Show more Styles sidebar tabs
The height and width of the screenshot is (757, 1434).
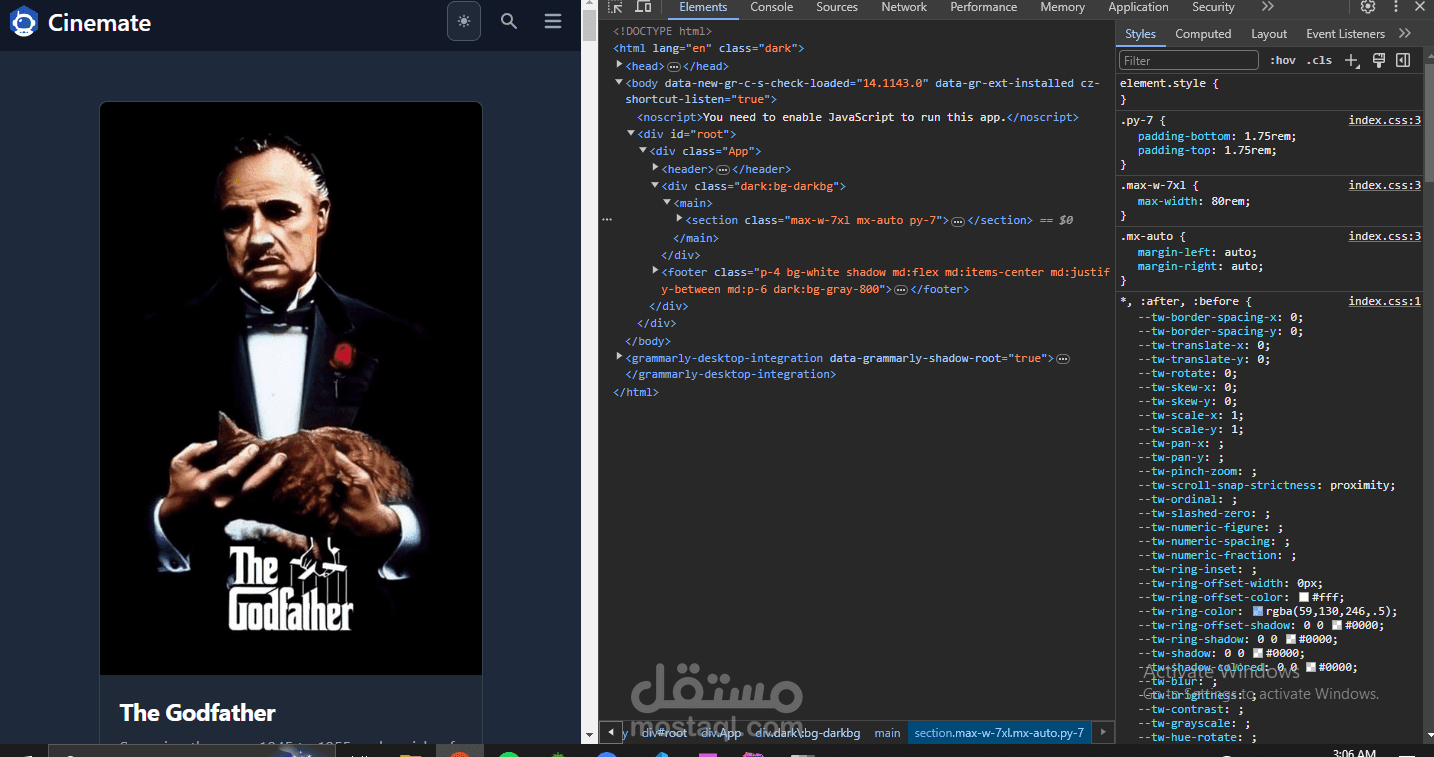(x=1405, y=33)
